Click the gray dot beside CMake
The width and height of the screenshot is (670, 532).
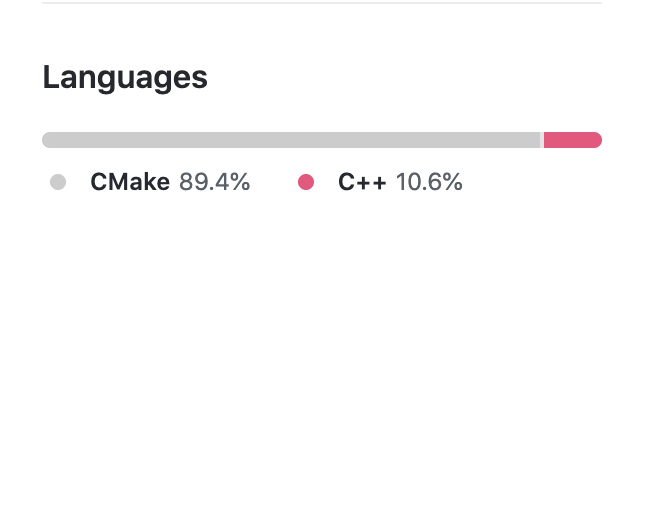coord(58,182)
